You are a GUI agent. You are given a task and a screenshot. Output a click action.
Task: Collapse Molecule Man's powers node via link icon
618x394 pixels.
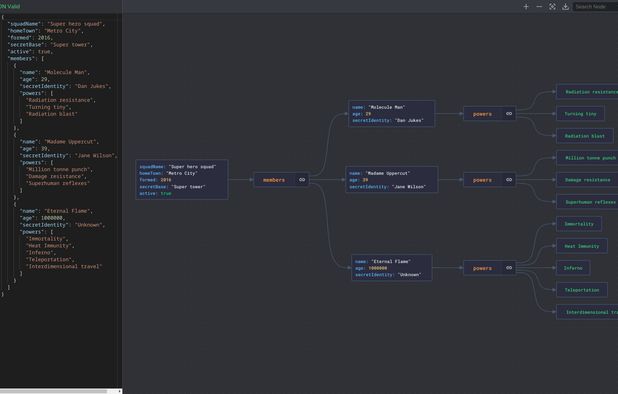click(509, 113)
